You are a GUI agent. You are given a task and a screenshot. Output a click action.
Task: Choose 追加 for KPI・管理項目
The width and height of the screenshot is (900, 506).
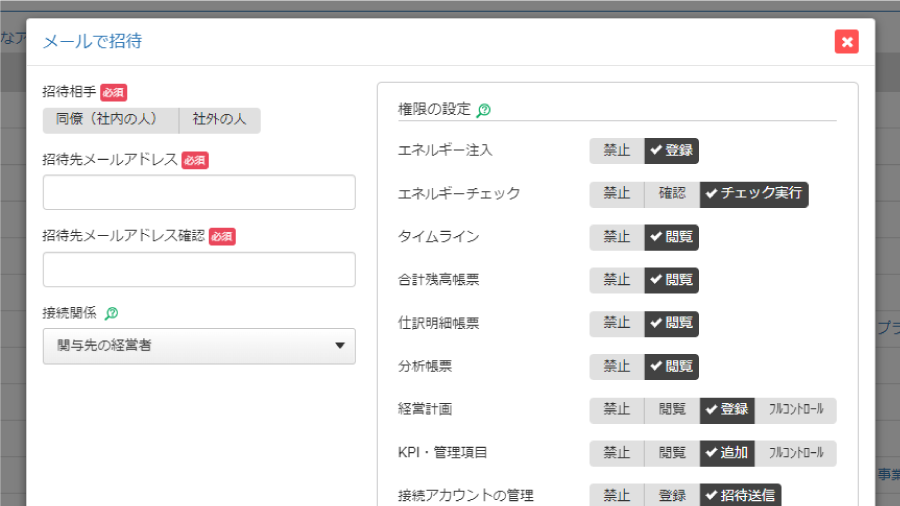[x=727, y=452]
